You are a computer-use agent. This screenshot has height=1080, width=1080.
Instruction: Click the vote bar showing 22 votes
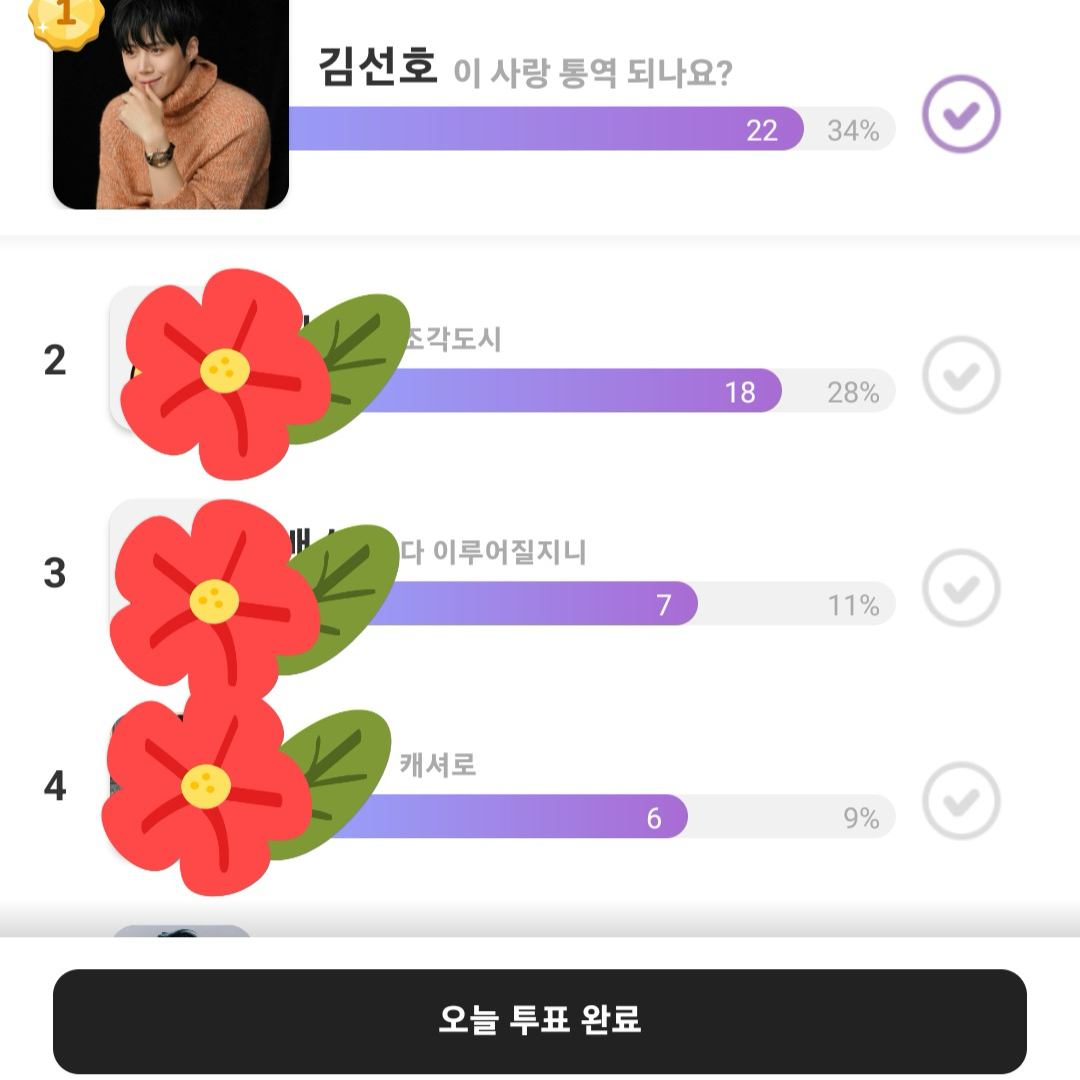(x=545, y=129)
